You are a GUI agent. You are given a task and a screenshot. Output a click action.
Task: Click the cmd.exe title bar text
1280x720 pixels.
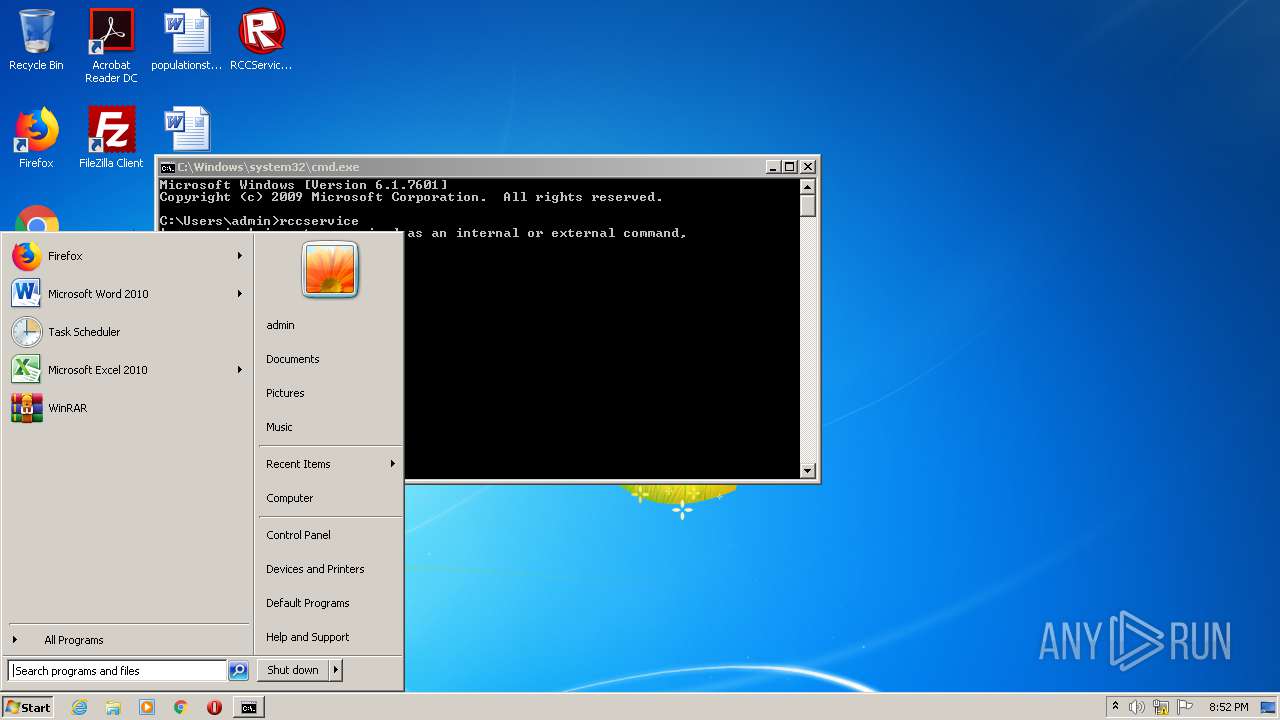tap(268, 167)
